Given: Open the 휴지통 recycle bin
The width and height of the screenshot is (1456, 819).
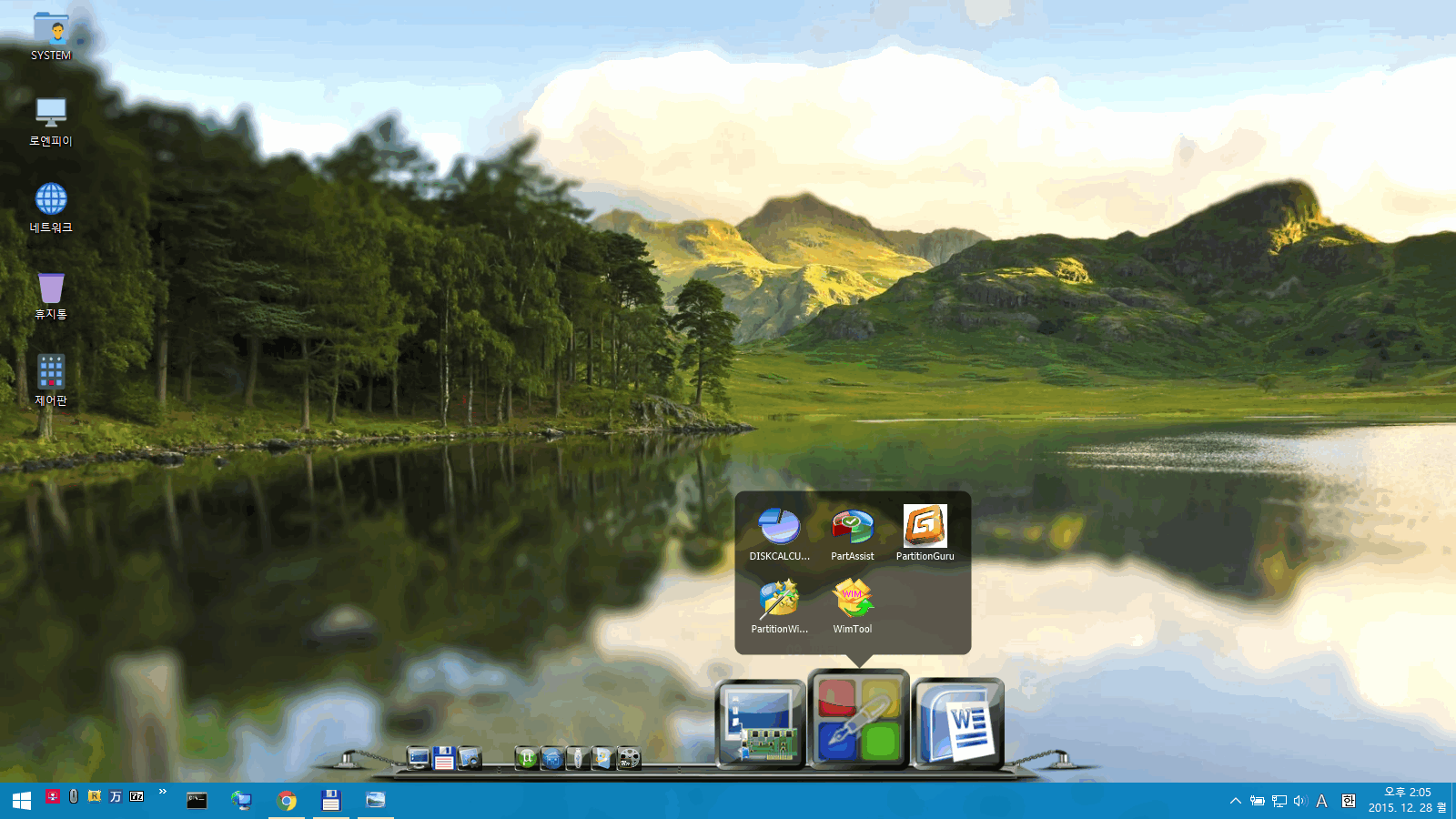Looking at the screenshot, I should 51,295.
